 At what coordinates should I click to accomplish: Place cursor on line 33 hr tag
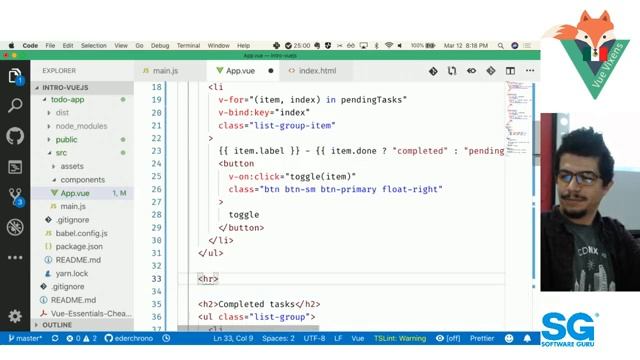pyautogui.click(x=208, y=279)
